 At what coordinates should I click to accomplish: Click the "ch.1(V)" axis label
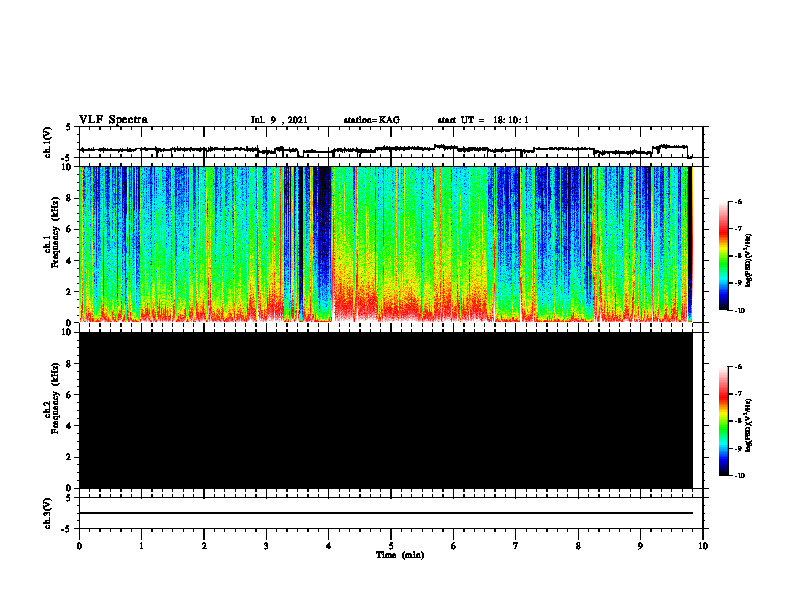pyautogui.click(x=48, y=142)
